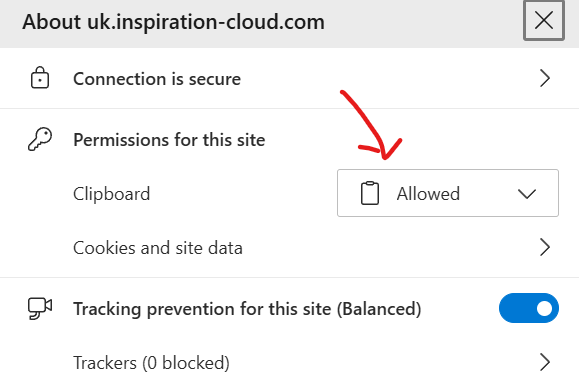Close the About uk.inspiration-cloud.com panel
The width and height of the screenshot is (579, 390).
coord(544,20)
